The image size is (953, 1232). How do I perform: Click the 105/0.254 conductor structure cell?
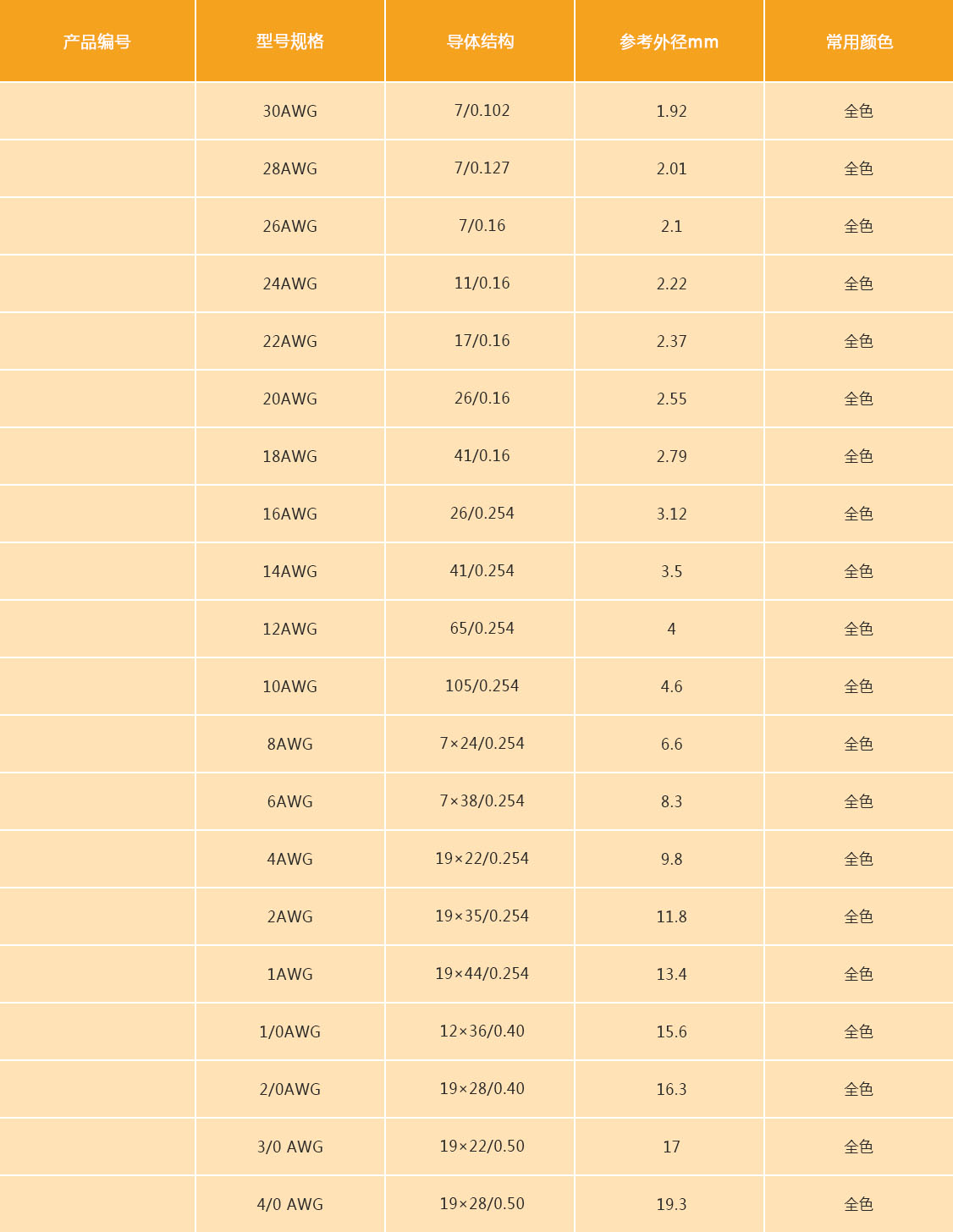click(x=482, y=686)
